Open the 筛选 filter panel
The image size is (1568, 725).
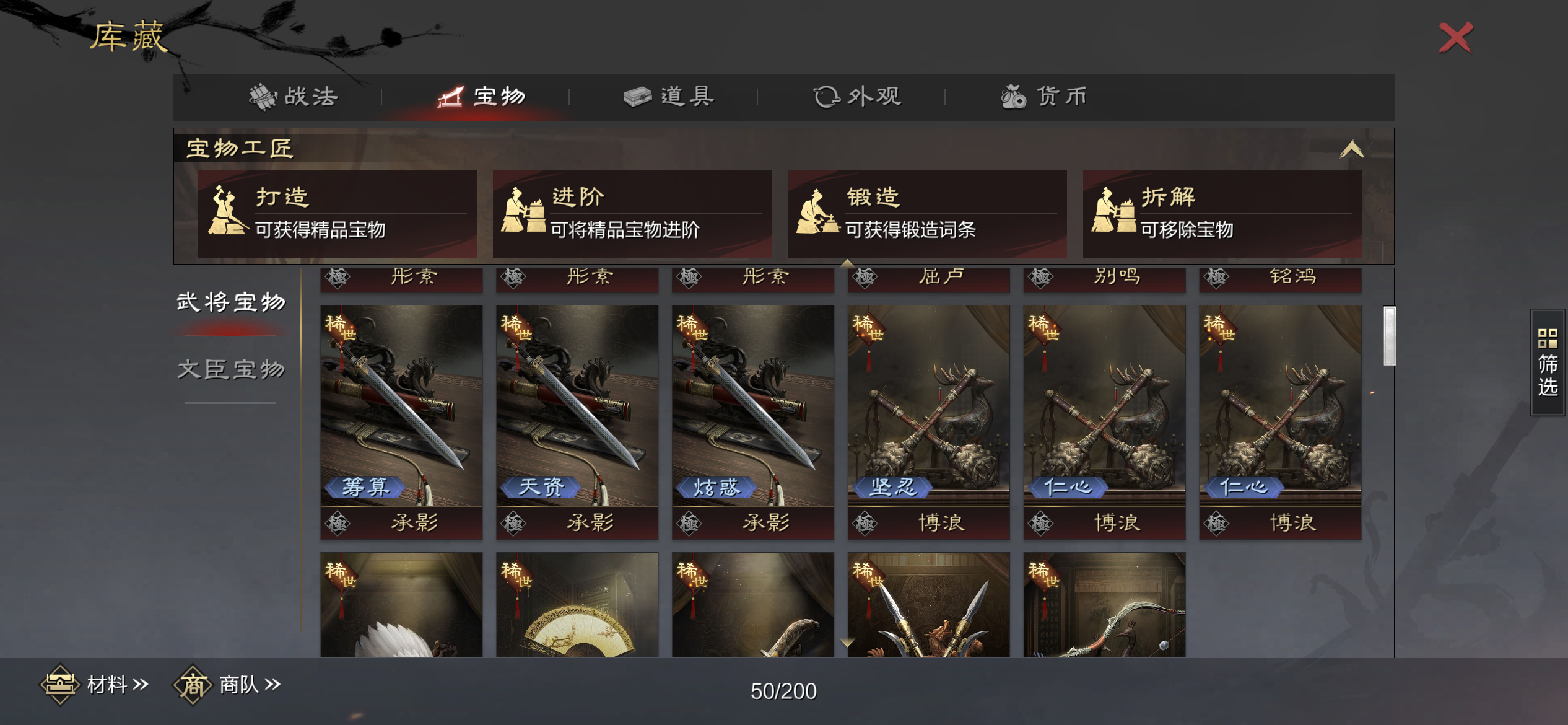(x=1548, y=362)
